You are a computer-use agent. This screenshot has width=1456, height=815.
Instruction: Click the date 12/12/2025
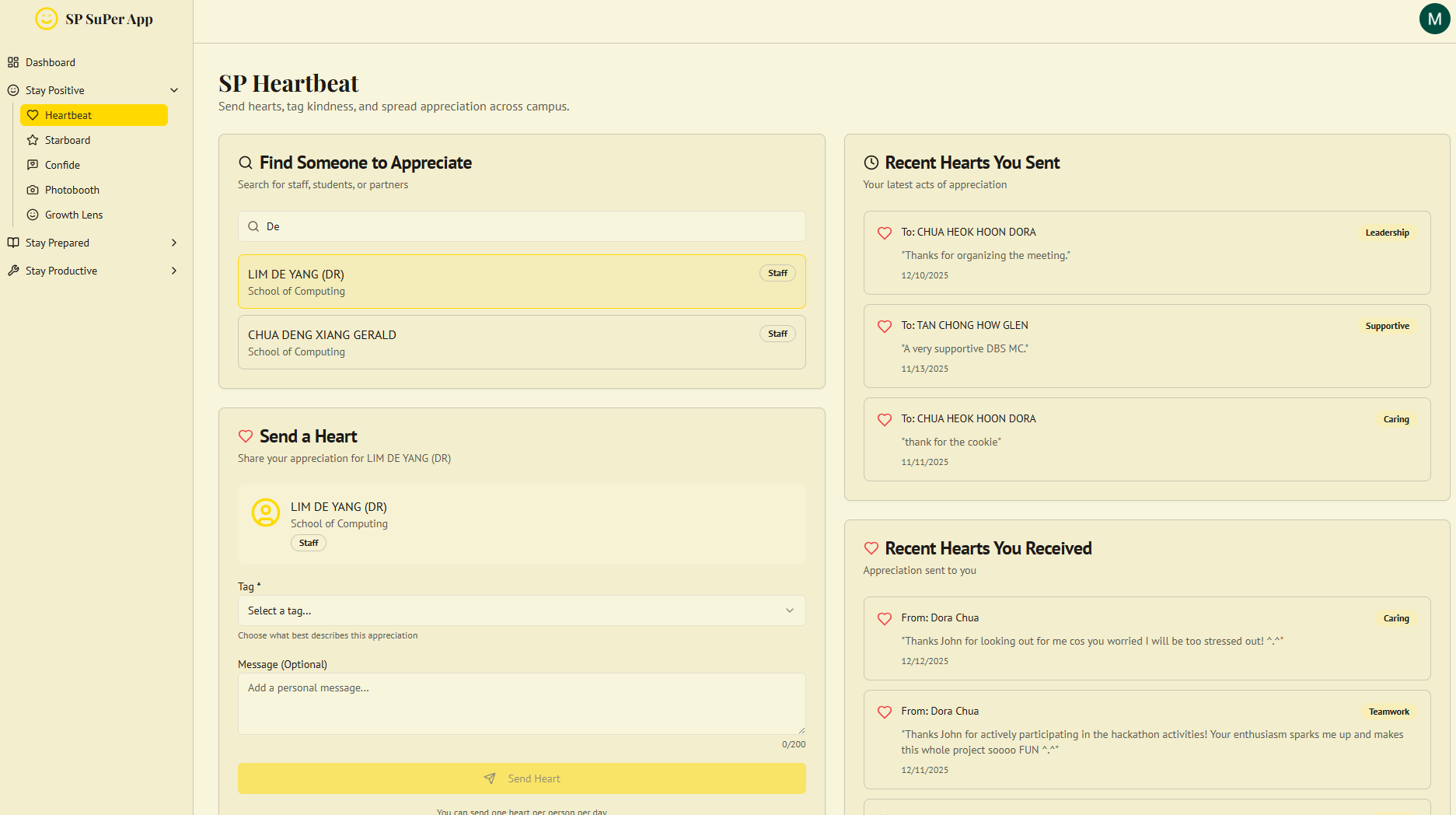click(925, 661)
